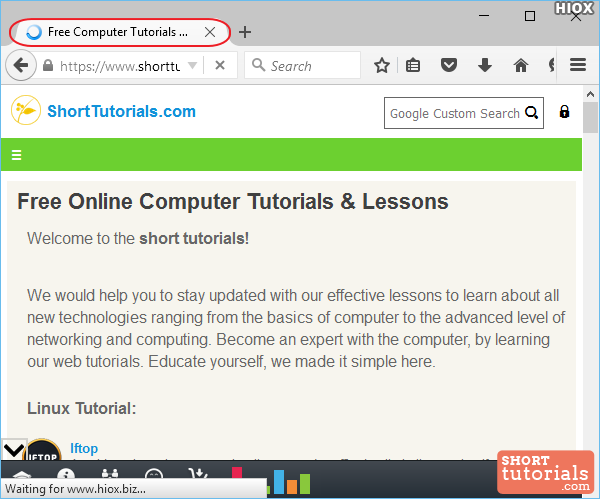Click the info icon in bottom bar
600x499 pixels.
coord(66,474)
